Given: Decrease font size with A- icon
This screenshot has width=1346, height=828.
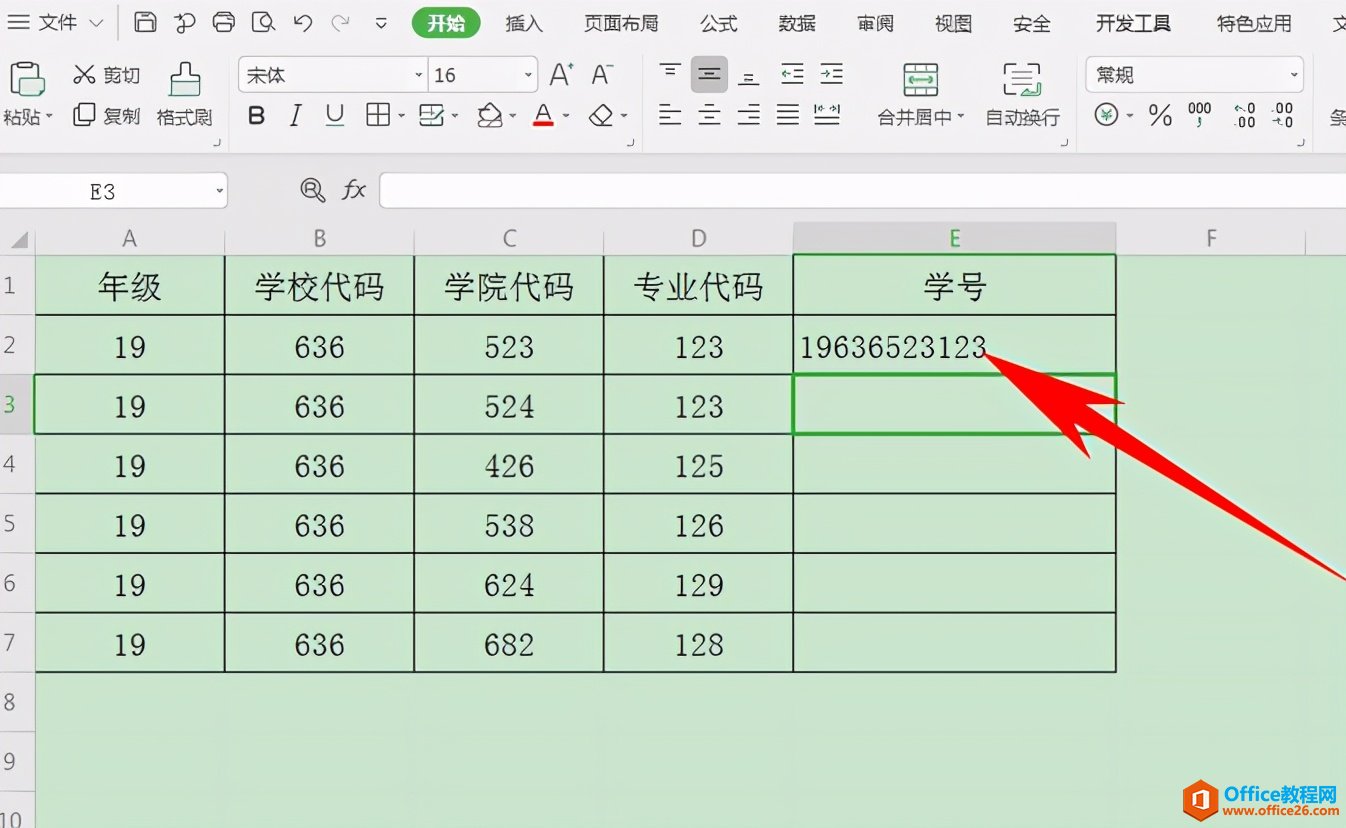Looking at the screenshot, I should pos(602,75).
